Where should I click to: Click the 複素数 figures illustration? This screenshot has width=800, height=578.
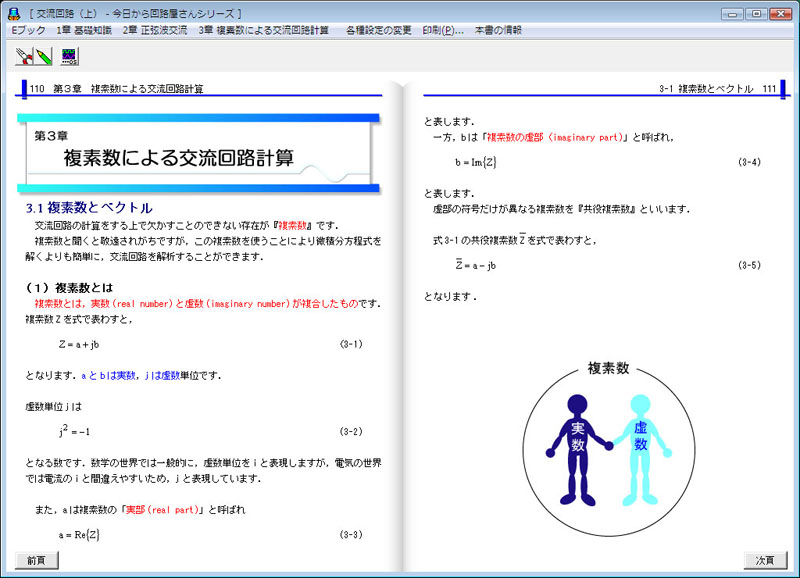[x=609, y=451]
